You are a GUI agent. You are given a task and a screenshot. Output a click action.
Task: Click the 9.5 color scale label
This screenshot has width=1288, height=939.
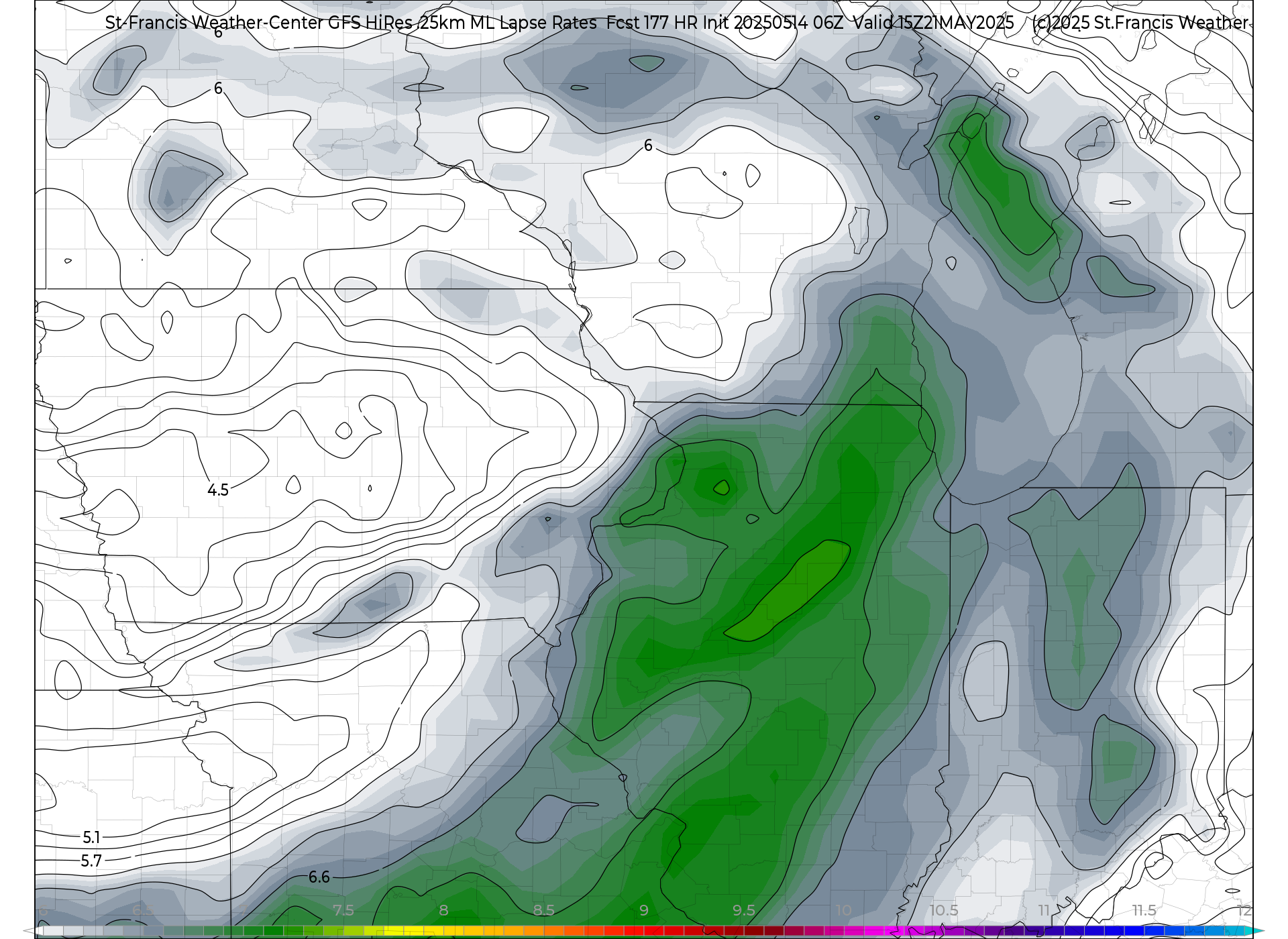[x=744, y=911]
